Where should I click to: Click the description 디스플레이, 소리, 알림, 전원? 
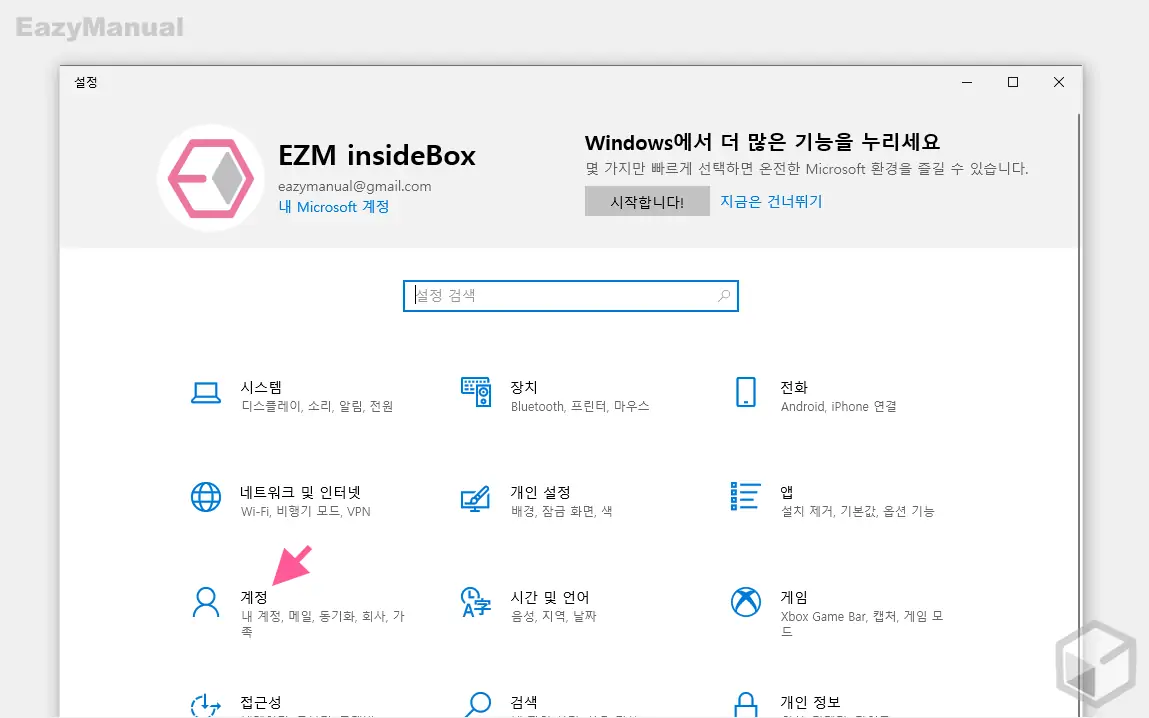317,406
